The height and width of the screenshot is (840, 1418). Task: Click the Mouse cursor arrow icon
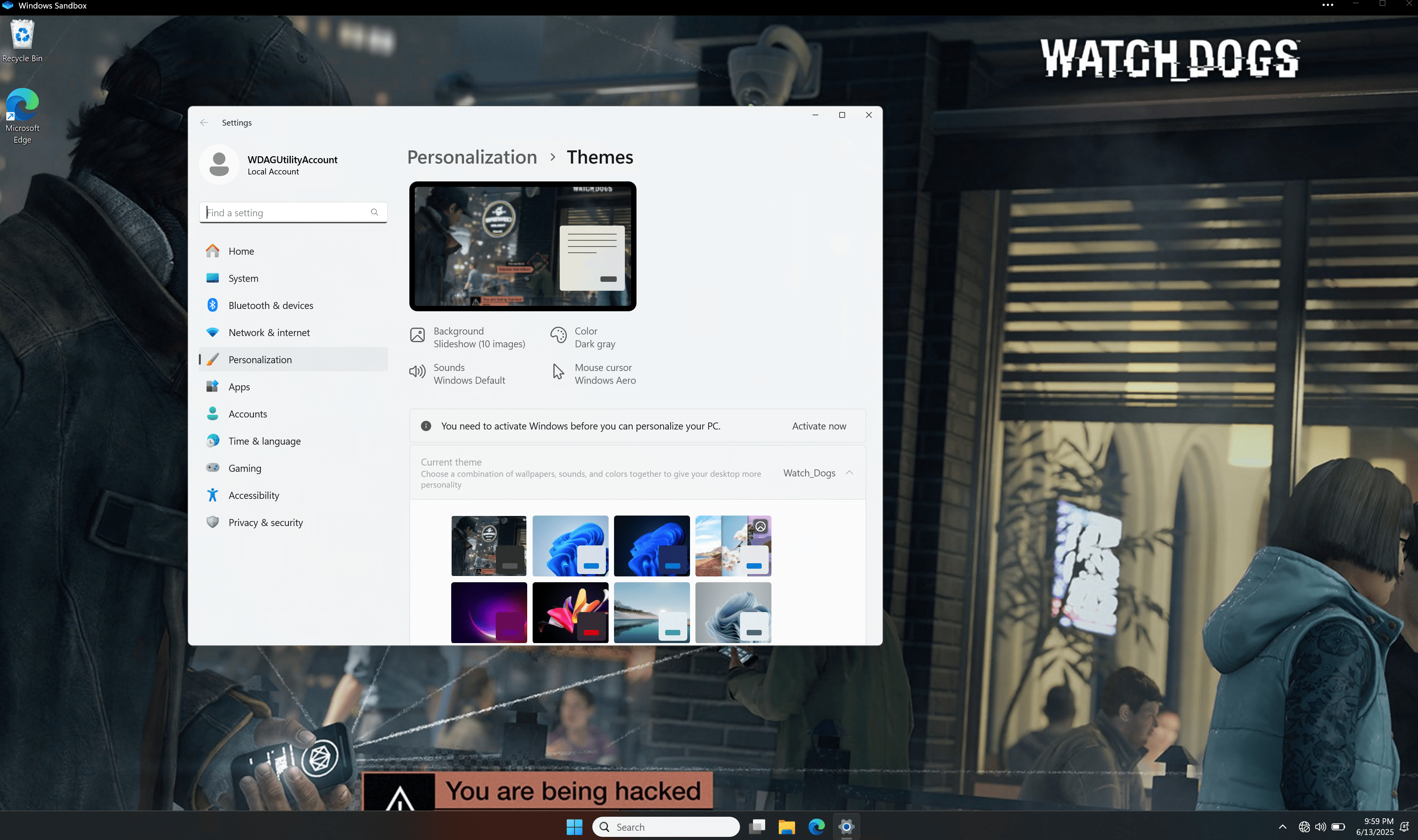pyautogui.click(x=558, y=371)
